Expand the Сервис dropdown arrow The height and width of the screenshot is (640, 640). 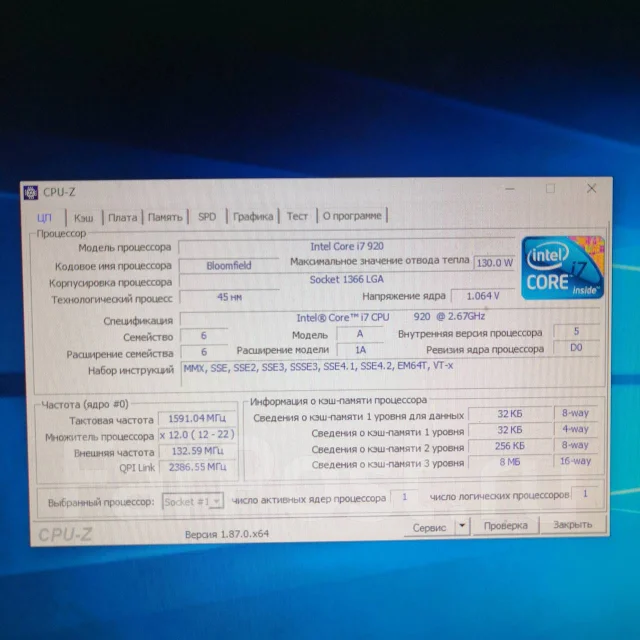click(x=462, y=526)
